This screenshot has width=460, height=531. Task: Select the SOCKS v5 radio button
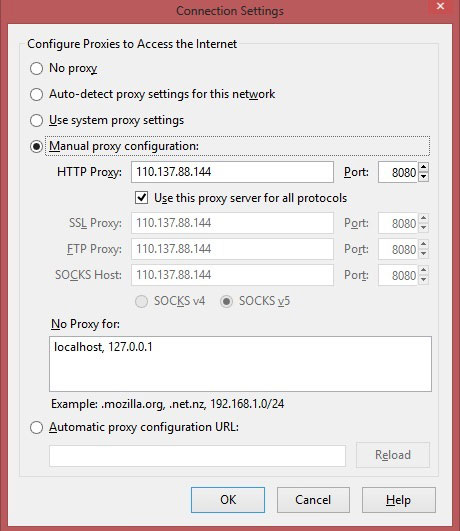226,301
